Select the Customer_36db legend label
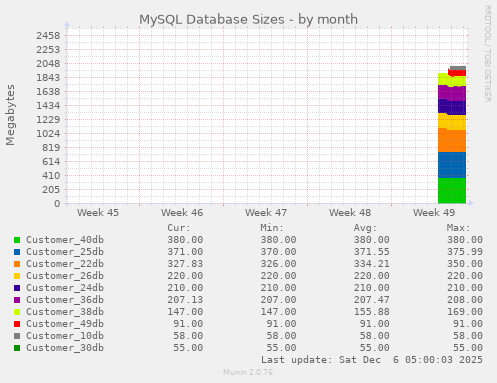 [65, 300]
